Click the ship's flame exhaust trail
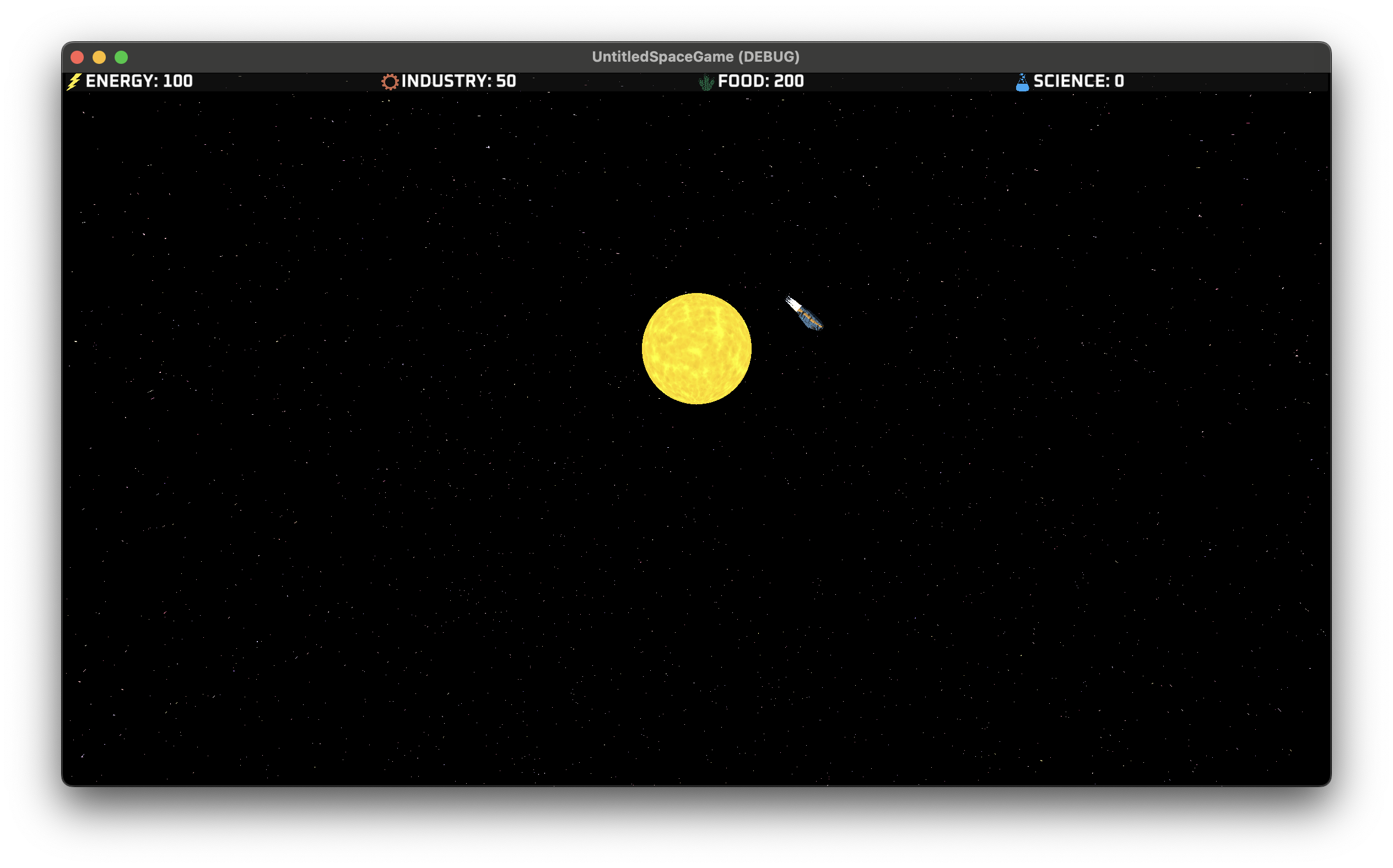The image size is (1393, 868). click(793, 301)
